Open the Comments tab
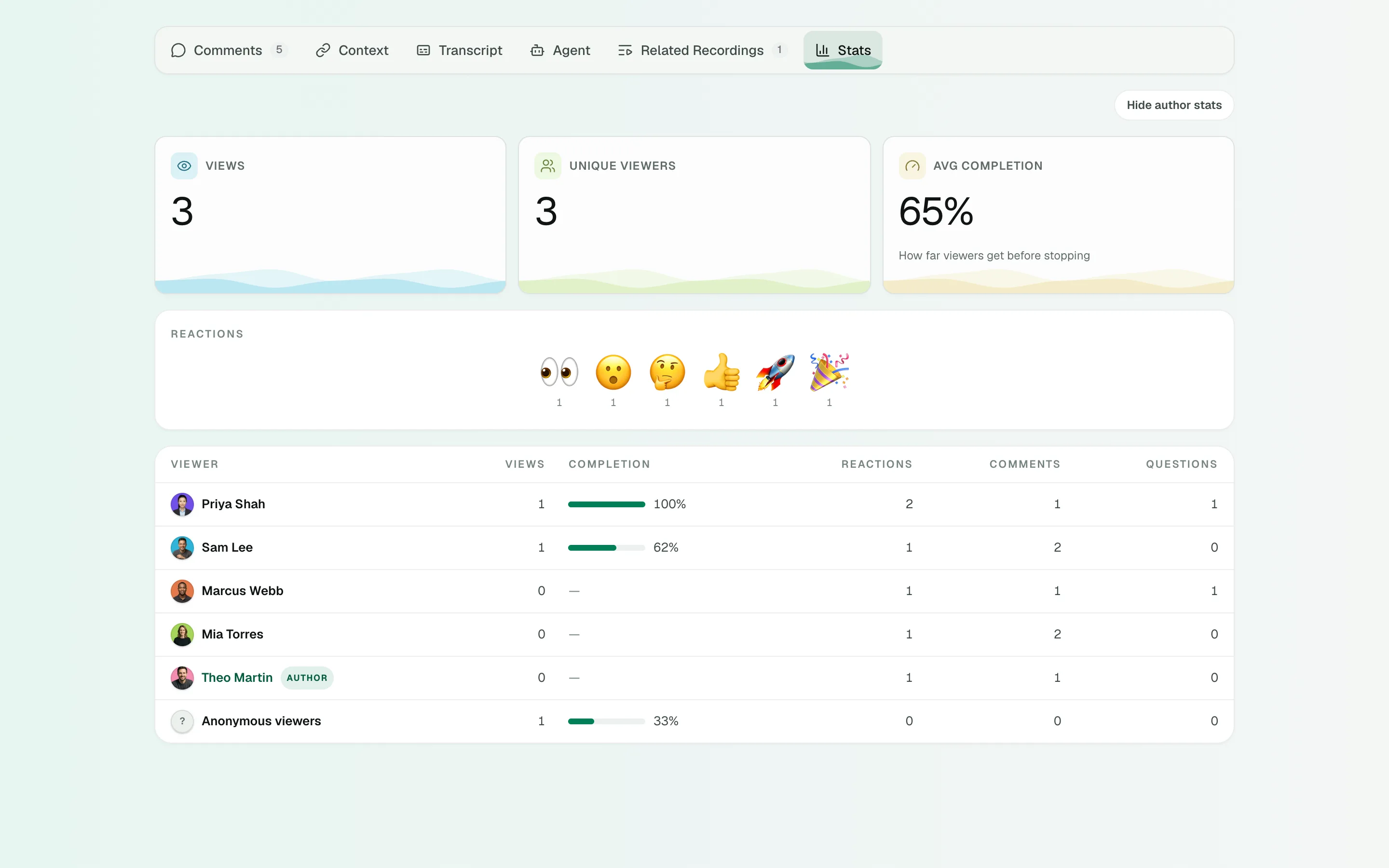The image size is (1389, 868). click(229, 50)
